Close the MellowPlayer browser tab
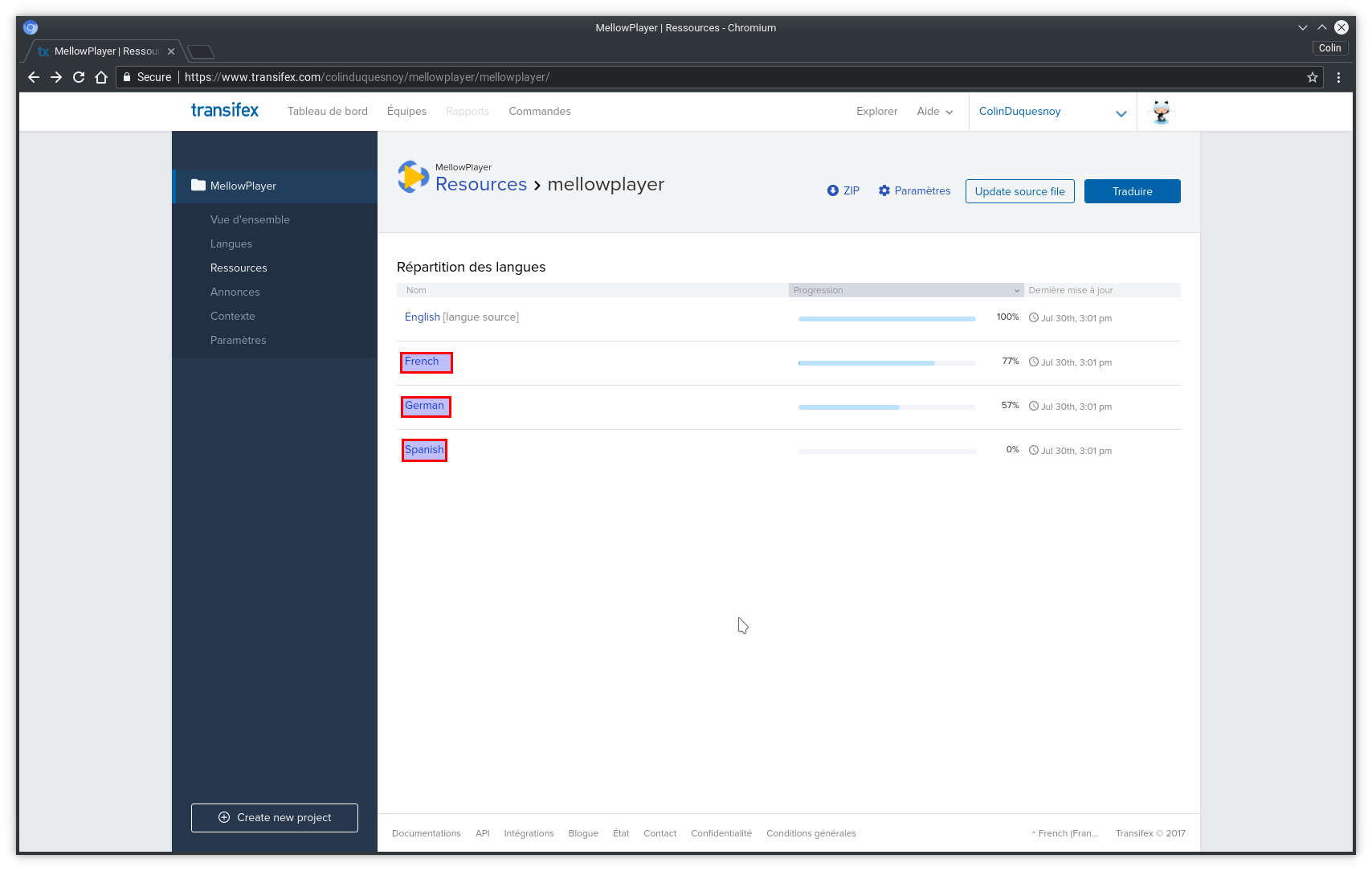Image resolution: width=1372 pixels, height=871 pixels. coord(171,51)
